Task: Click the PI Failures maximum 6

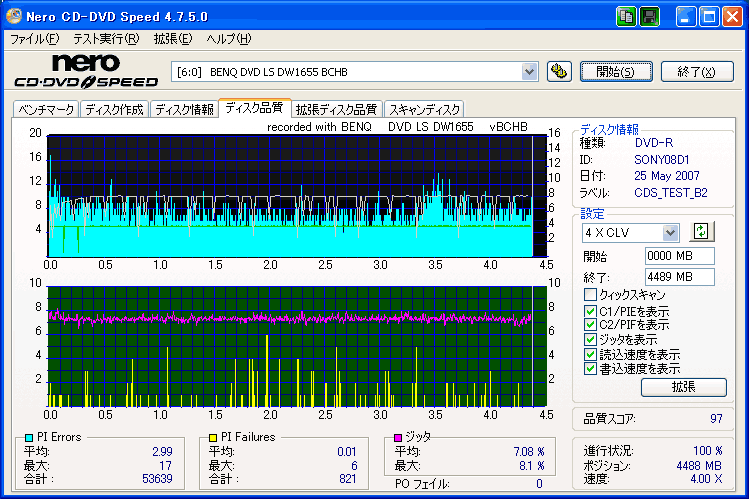Action: coord(354,466)
